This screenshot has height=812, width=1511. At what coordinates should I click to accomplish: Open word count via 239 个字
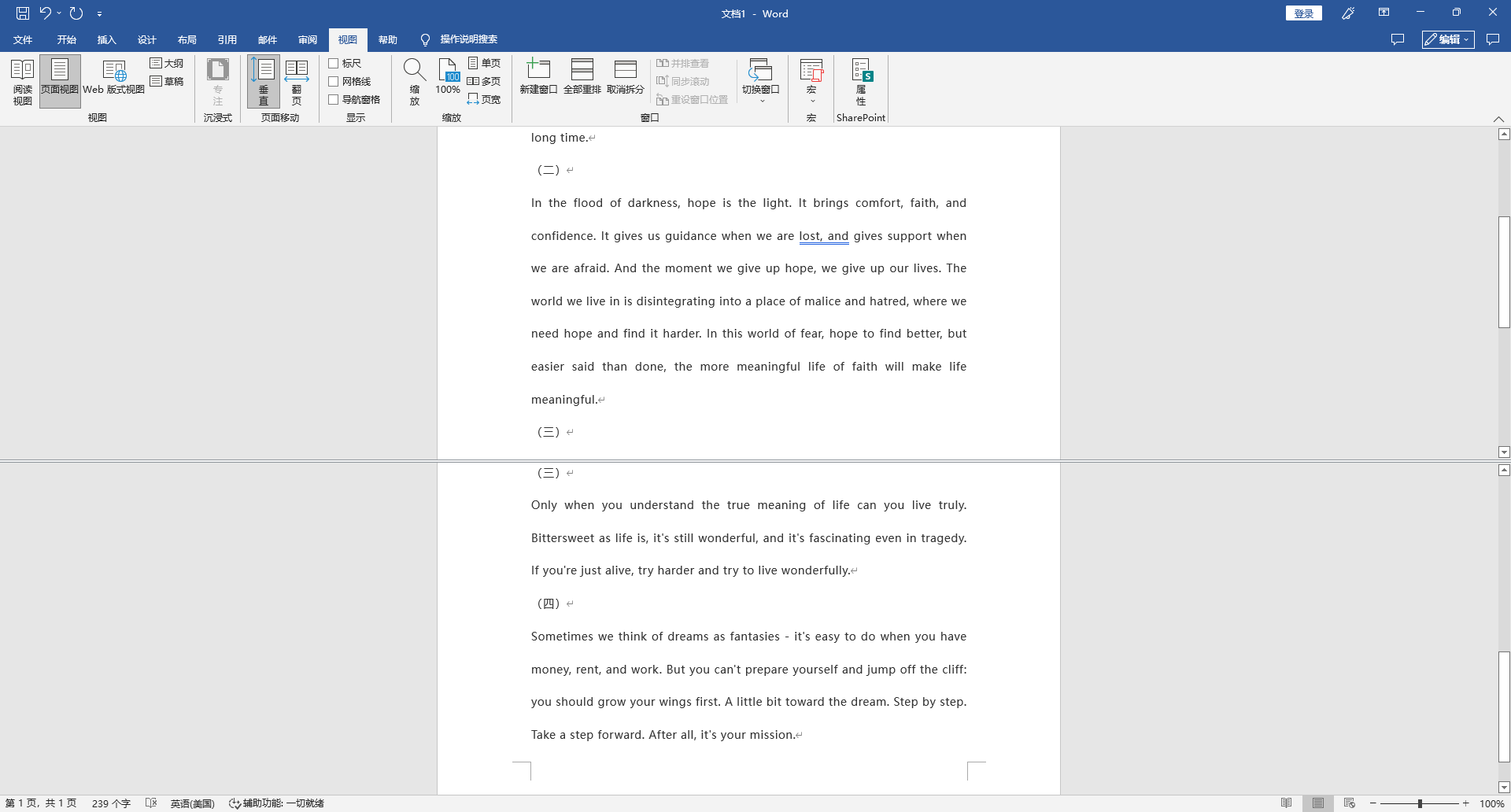tap(111, 803)
